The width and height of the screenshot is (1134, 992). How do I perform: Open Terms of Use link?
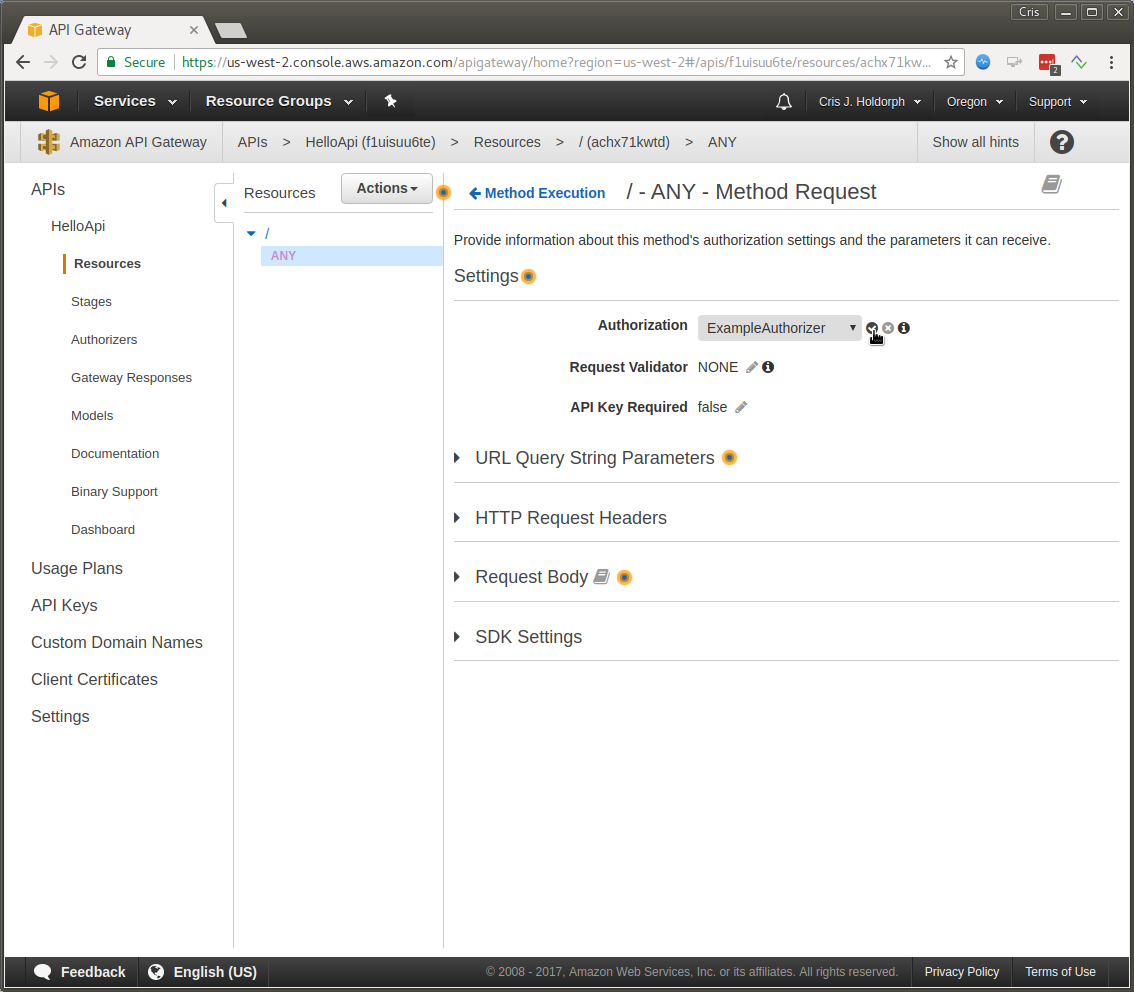1060,972
